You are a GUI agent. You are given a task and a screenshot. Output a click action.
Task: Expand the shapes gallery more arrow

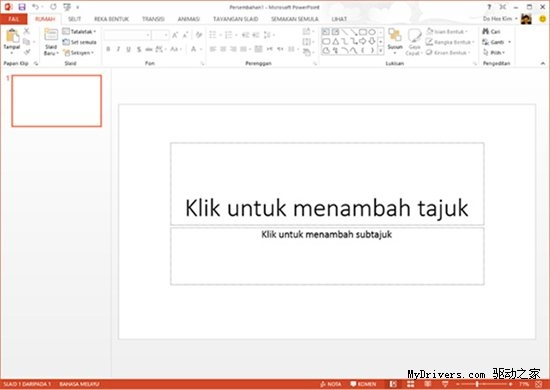pos(381,51)
